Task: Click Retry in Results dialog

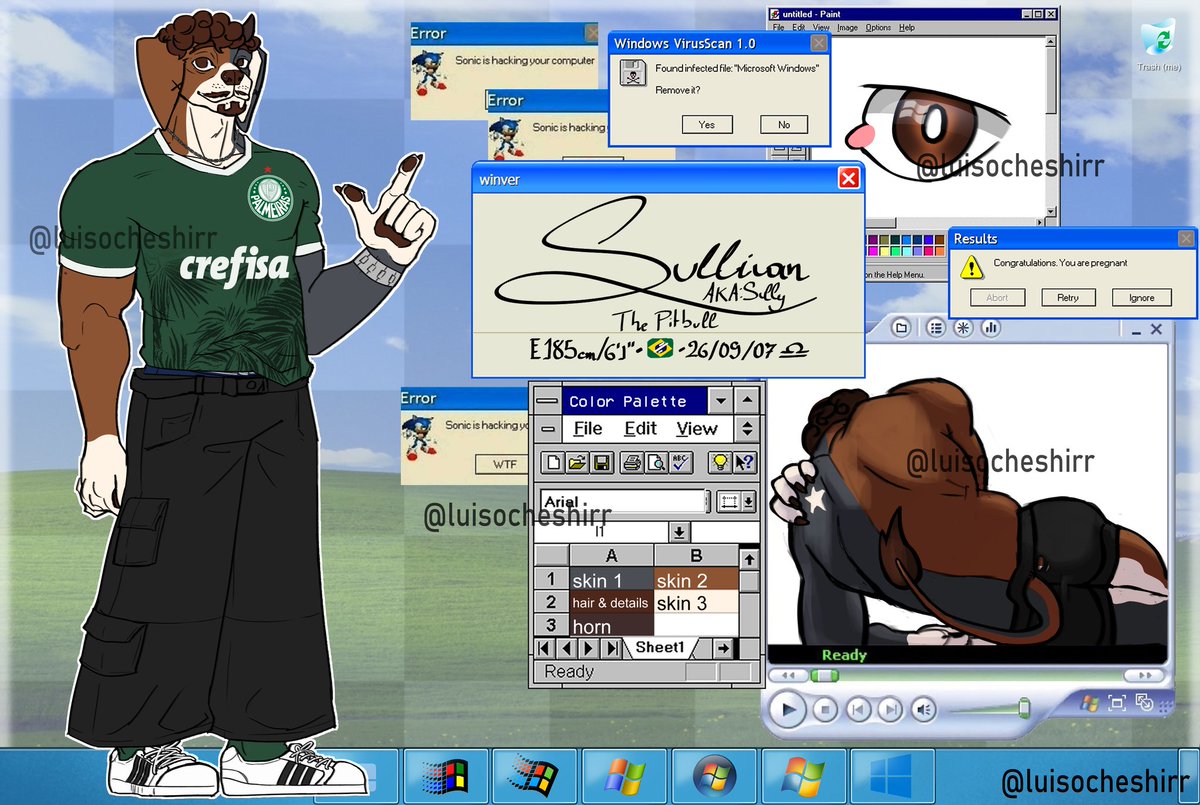Action: [1069, 297]
